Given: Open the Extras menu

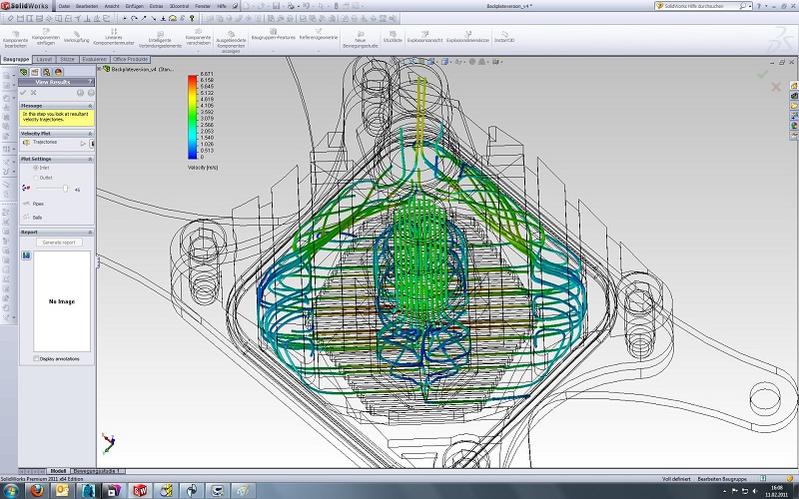Looking at the screenshot, I should 156,6.
